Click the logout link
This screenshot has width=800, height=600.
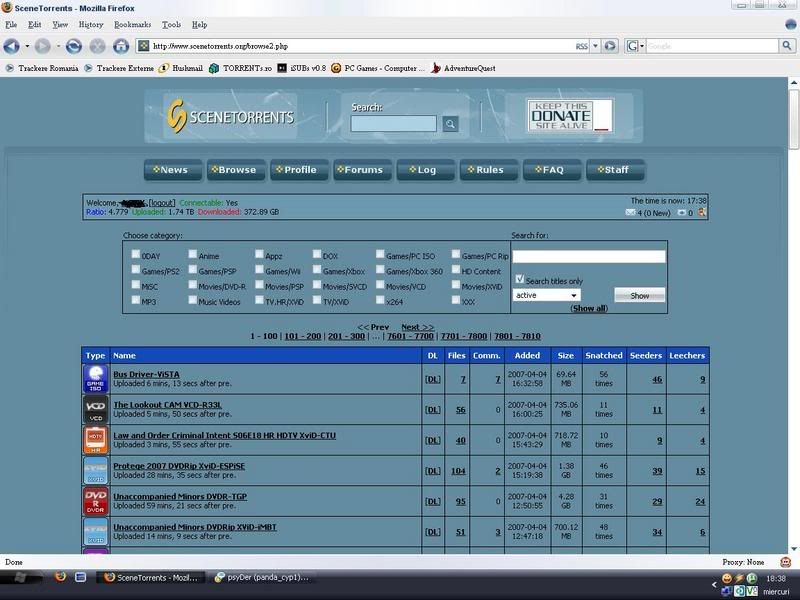click(162, 203)
